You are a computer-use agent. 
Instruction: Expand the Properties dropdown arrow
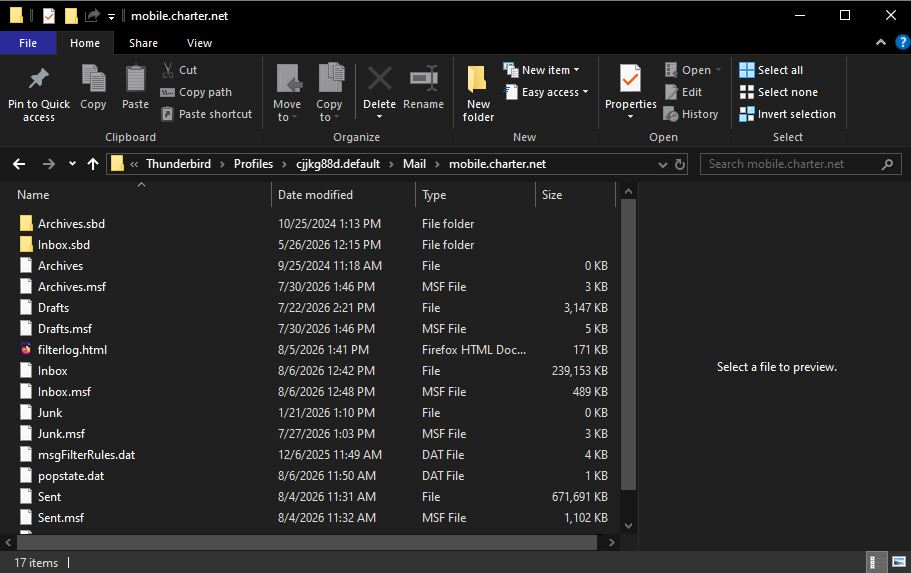[630, 116]
